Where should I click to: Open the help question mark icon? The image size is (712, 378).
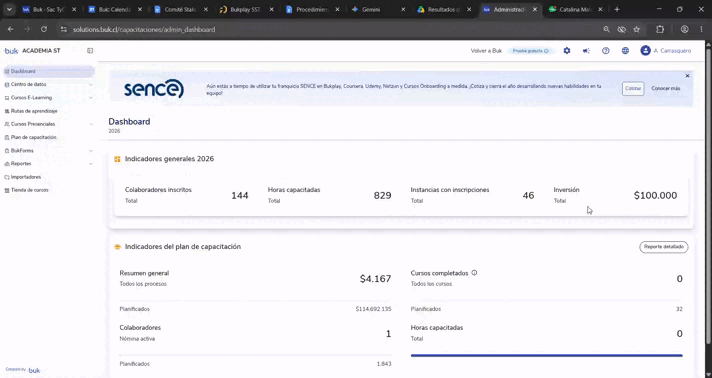point(606,51)
